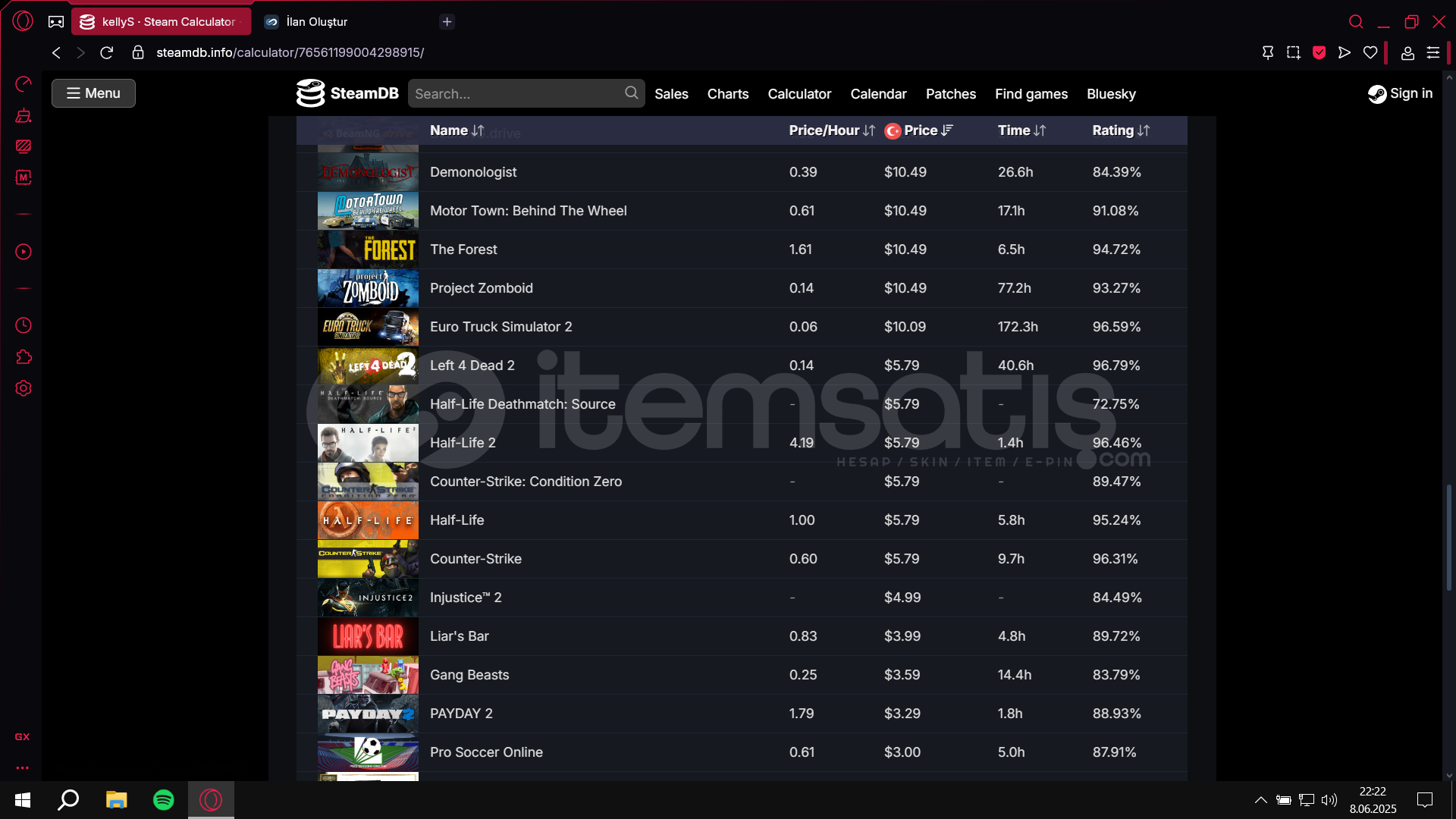Screen dimensions: 1456x819
Task: Open Spotify from the taskbar
Action: [163, 799]
